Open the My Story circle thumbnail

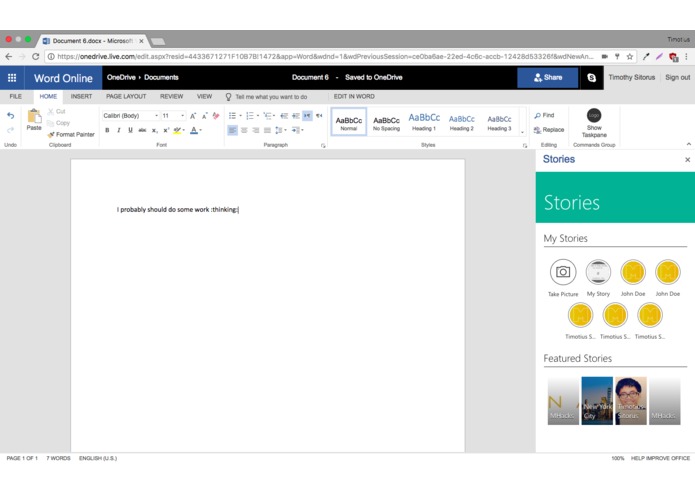(598, 272)
